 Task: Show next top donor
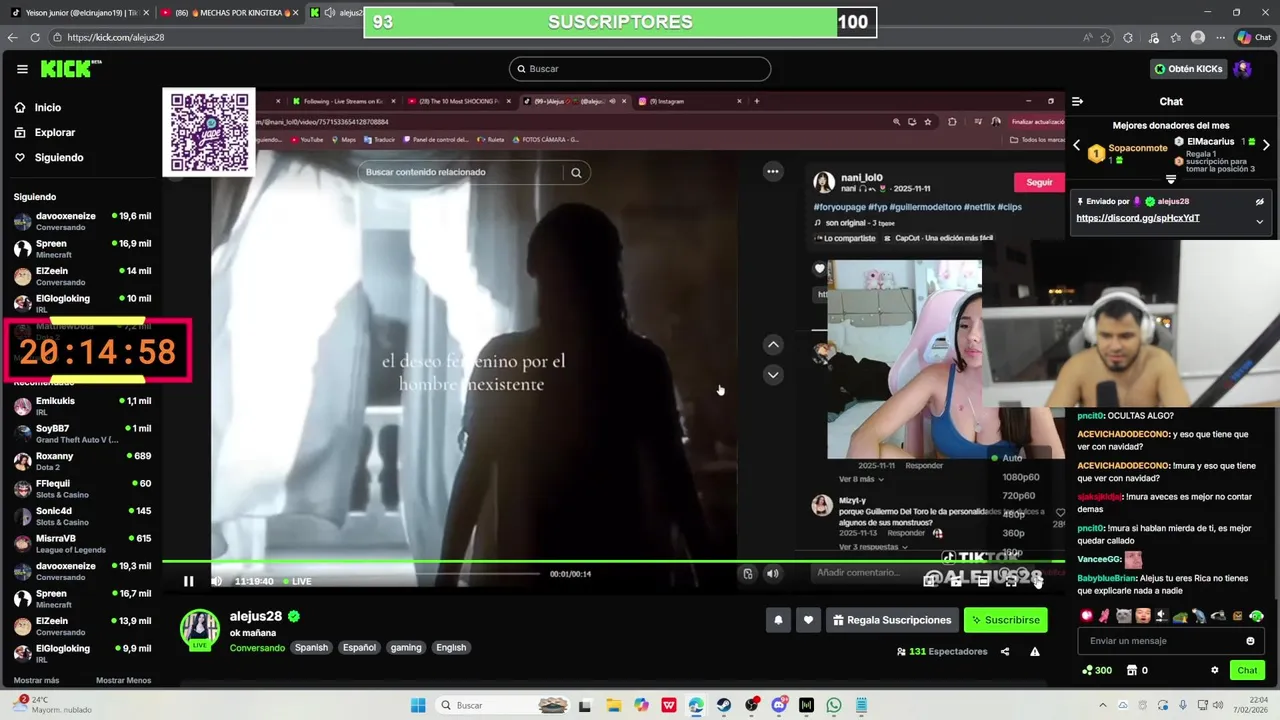(1266, 145)
